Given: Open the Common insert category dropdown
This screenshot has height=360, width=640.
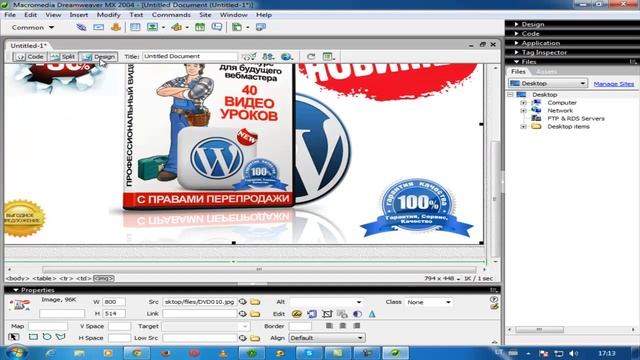Looking at the screenshot, I should (x=33, y=27).
